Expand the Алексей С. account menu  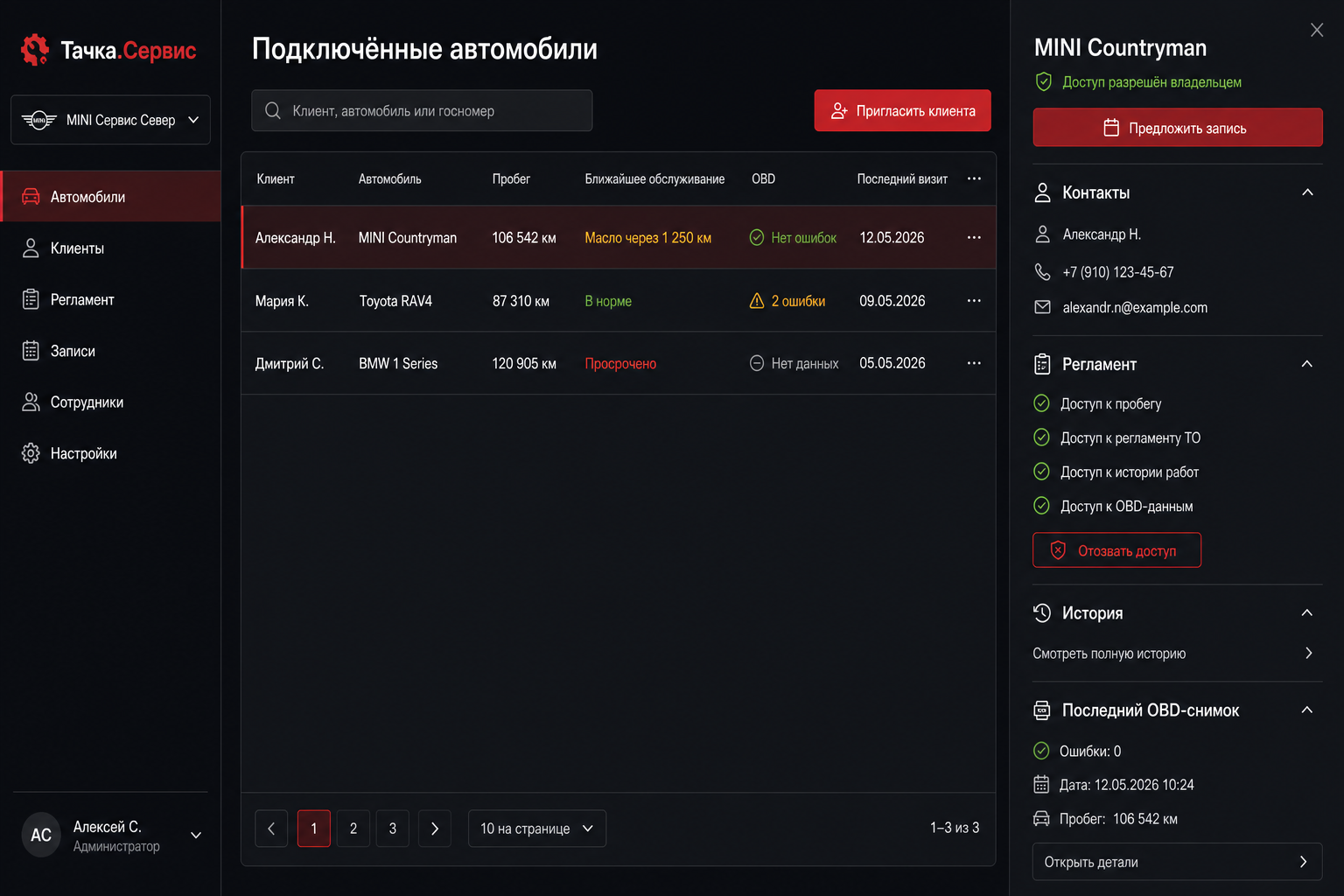(x=196, y=835)
